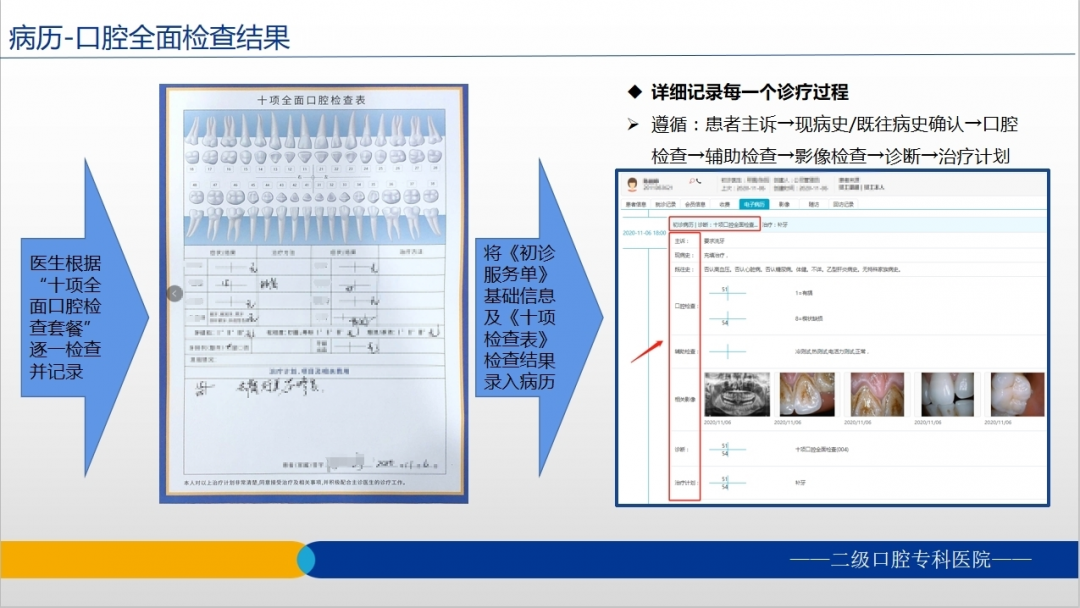The image size is (1080, 608).
Task: Click the 辅助检查 auxiliary exam dental chart
Action: click(x=726, y=351)
